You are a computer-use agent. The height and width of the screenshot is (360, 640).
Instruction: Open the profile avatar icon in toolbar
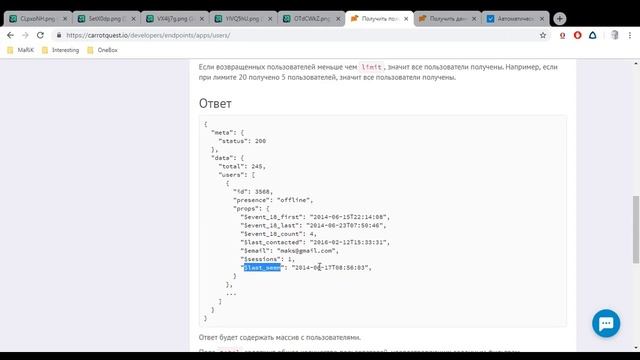615,36
